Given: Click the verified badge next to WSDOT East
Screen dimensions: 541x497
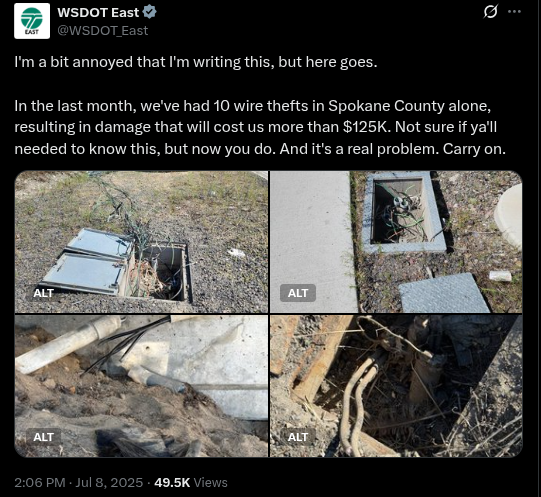Looking at the screenshot, I should pyautogui.click(x=150, y=12).
